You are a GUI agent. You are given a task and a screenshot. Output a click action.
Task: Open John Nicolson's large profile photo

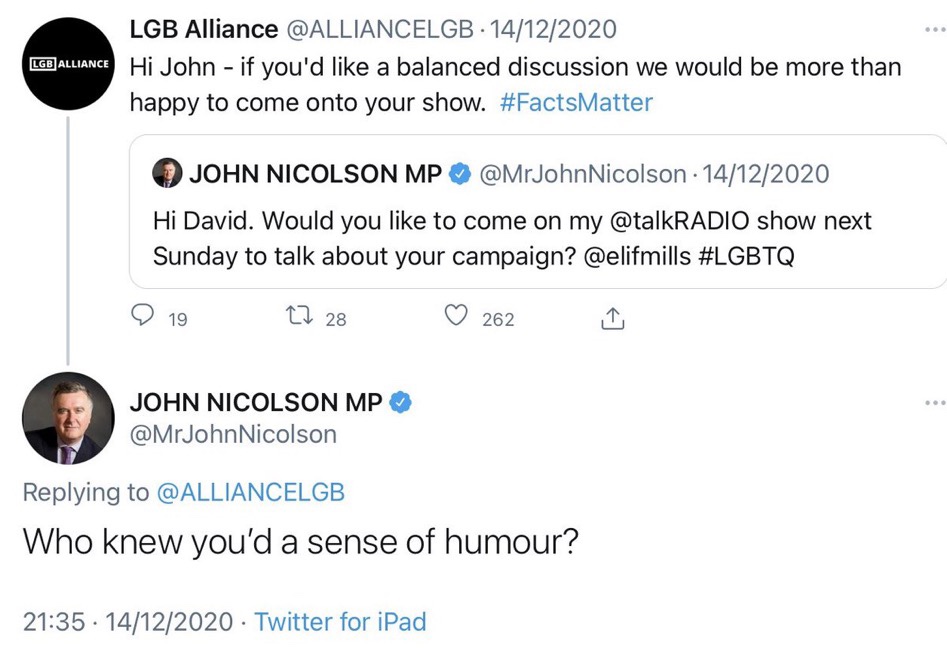click(x=69, y=418)
